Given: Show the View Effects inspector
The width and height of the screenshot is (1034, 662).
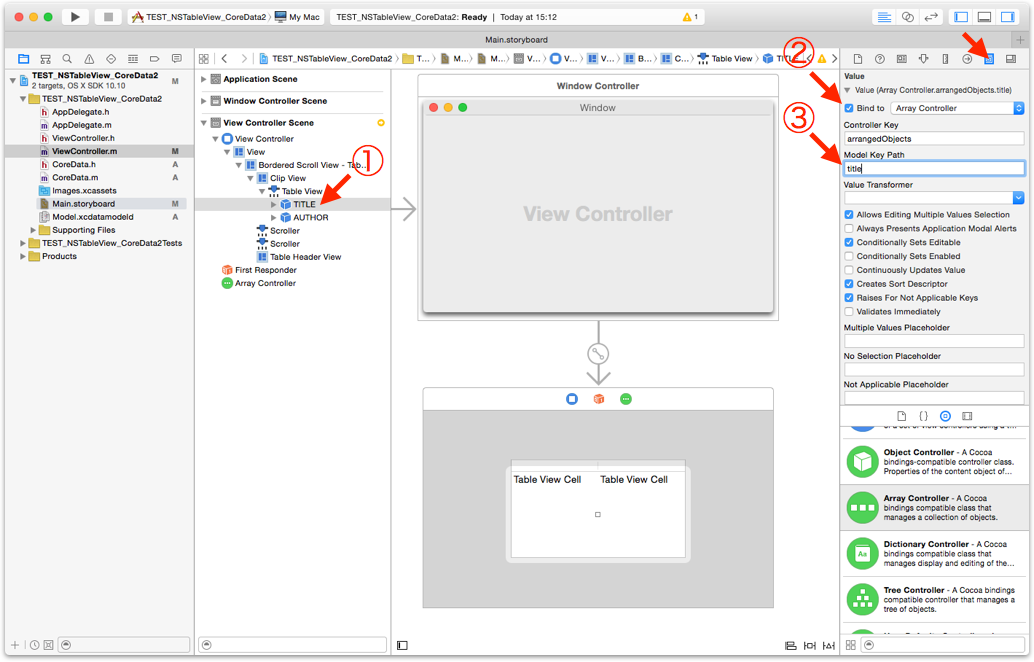Looking at the screenshot, I should (x=1011, y=59).
